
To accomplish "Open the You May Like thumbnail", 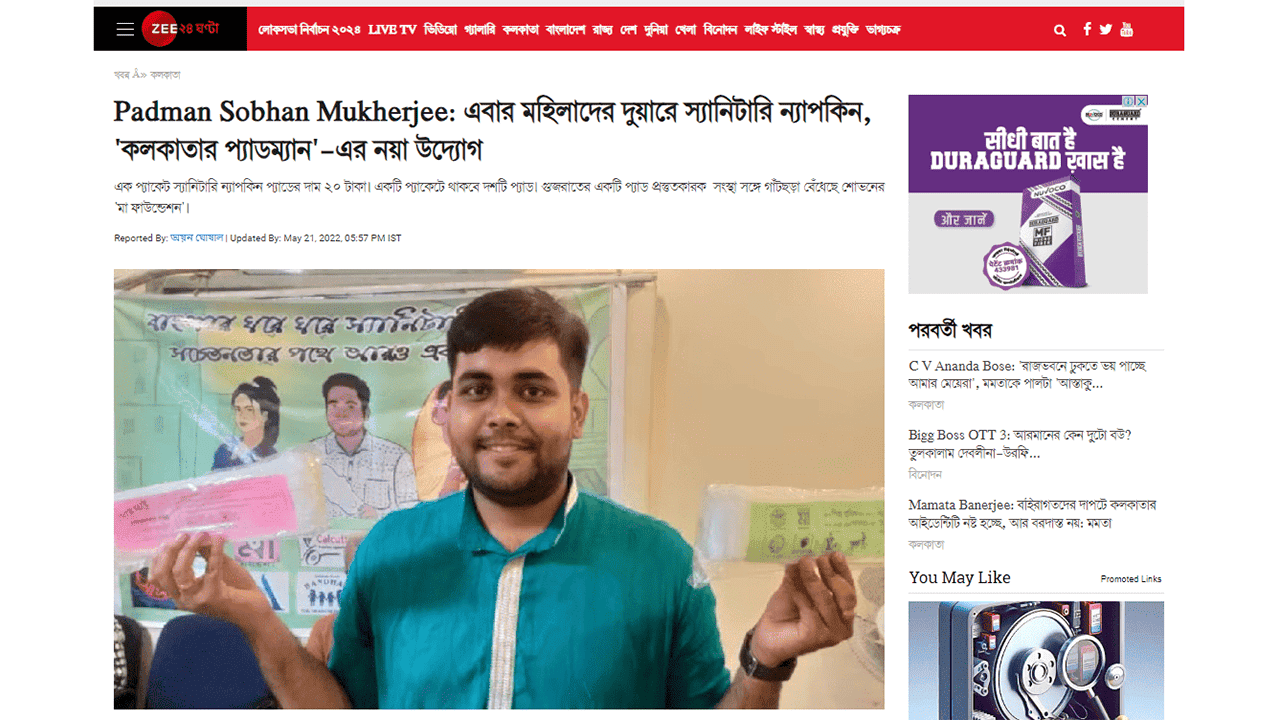I will point(1036,660).
